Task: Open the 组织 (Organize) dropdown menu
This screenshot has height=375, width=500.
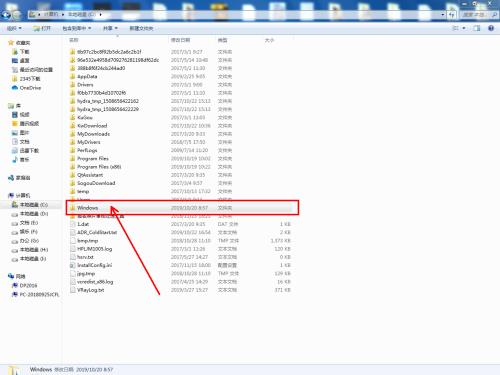Action: point(14,28)
